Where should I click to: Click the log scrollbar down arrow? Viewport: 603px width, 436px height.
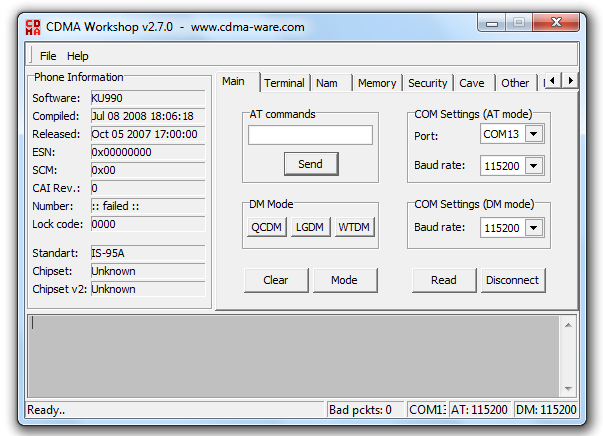click(568, 389)
